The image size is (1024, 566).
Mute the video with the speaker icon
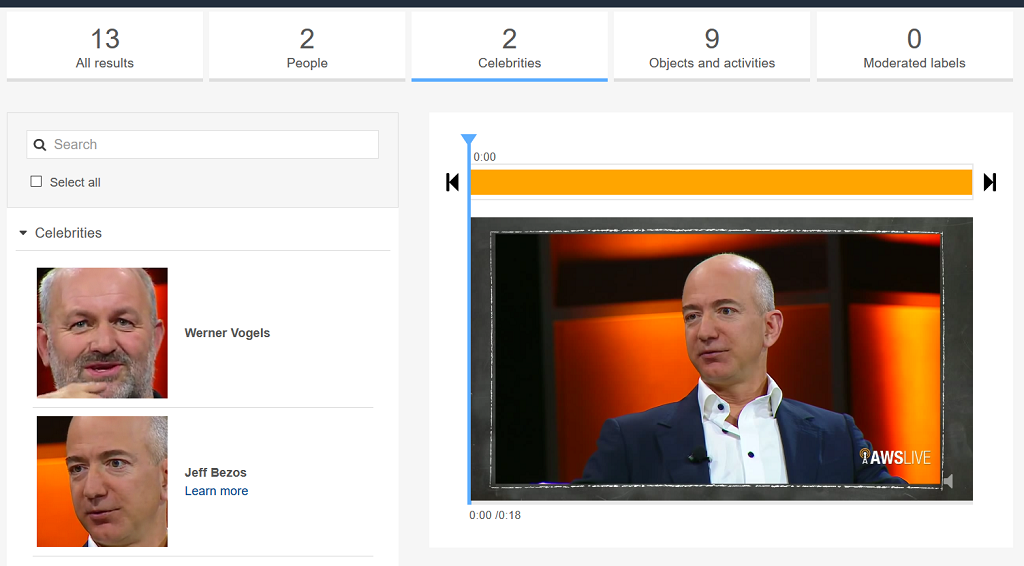(x=948, y=481)
